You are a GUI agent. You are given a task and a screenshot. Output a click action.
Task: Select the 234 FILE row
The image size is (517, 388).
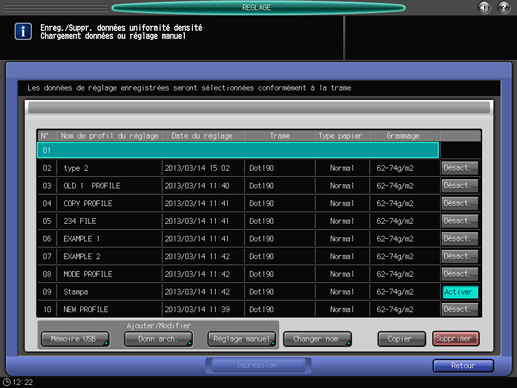coord(238,221)
